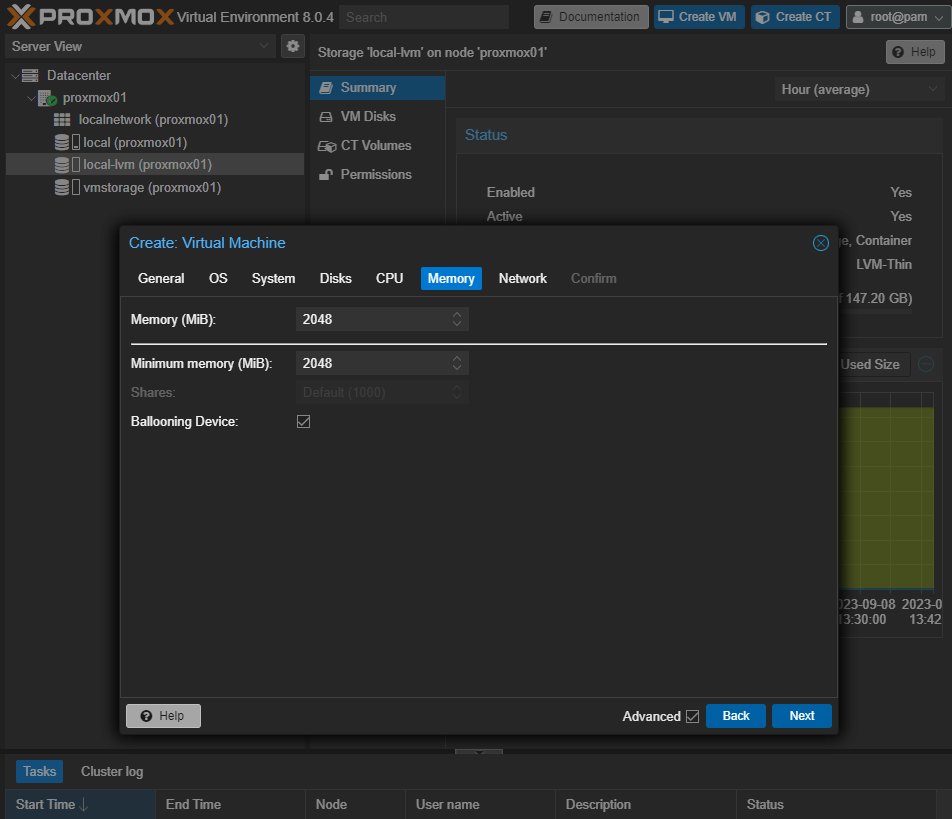The width and height of the screenshot is (952, 819).
Task: Click the top Search input field
Action: tap(423, 17)
